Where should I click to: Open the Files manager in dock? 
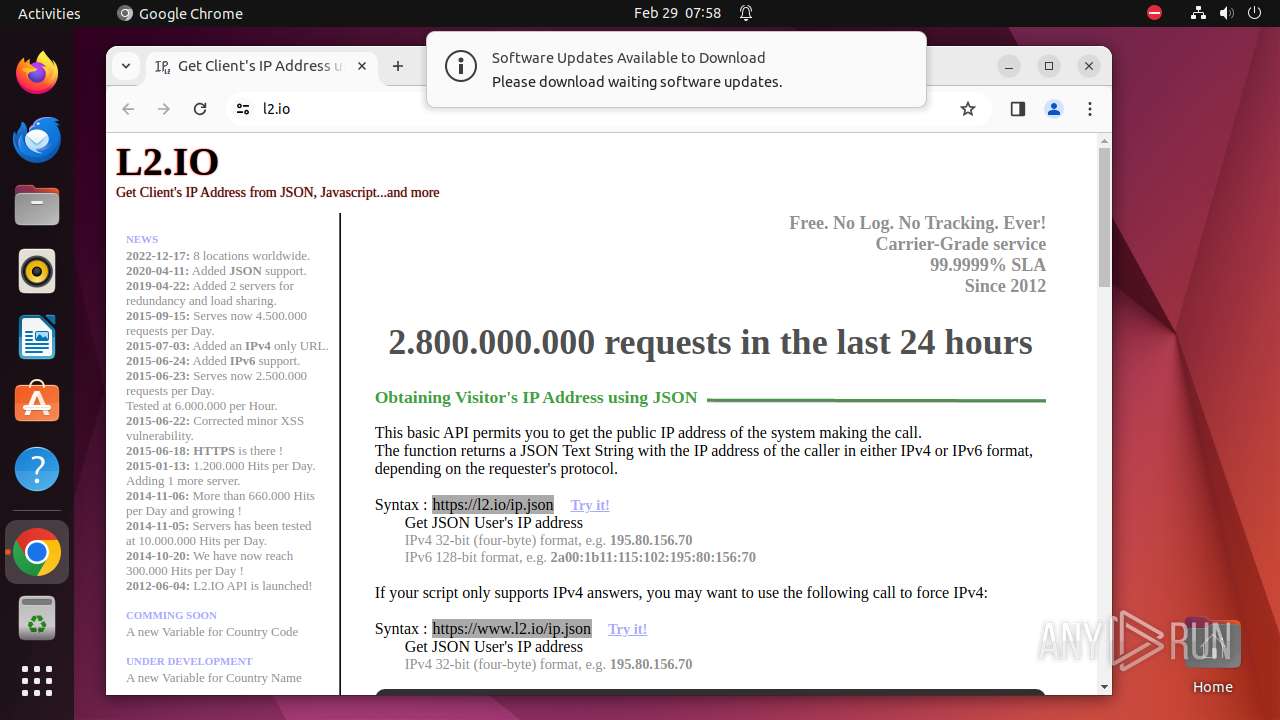click(x=37, y=205)
